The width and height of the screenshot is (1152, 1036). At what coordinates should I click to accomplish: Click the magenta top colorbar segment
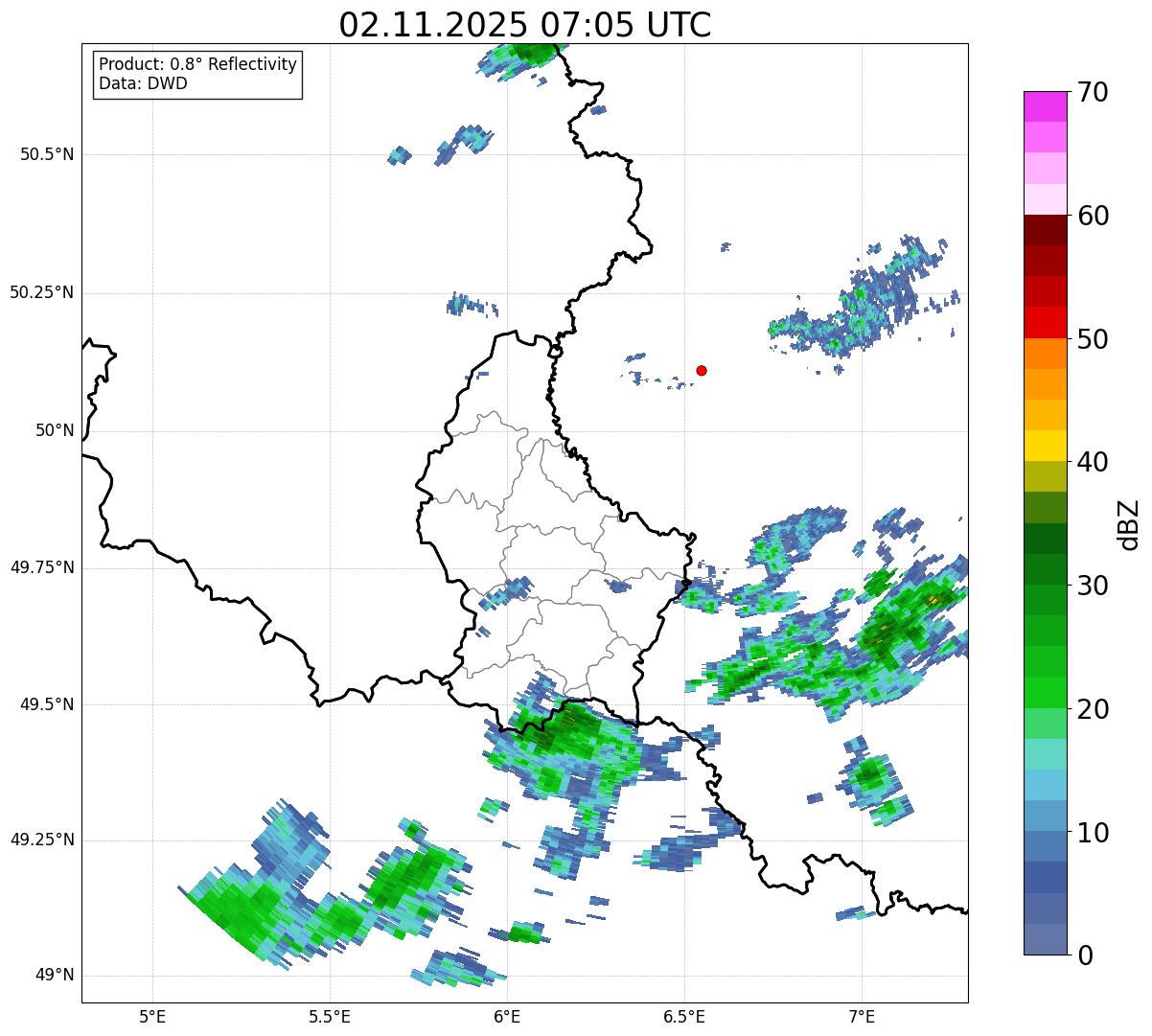click(x=1045, y=106)
